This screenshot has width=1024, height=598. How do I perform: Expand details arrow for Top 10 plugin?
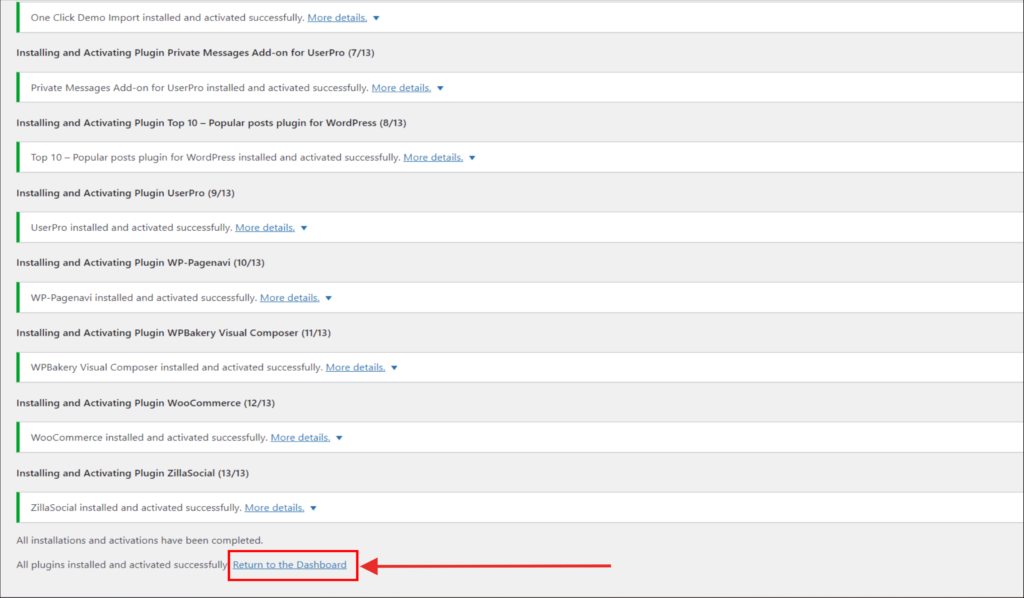472,158
